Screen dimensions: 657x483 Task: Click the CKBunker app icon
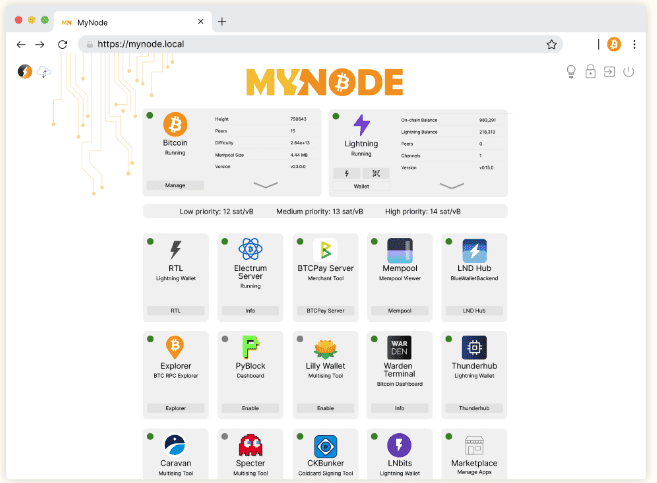pyautogui.click(x=326, y=446)
